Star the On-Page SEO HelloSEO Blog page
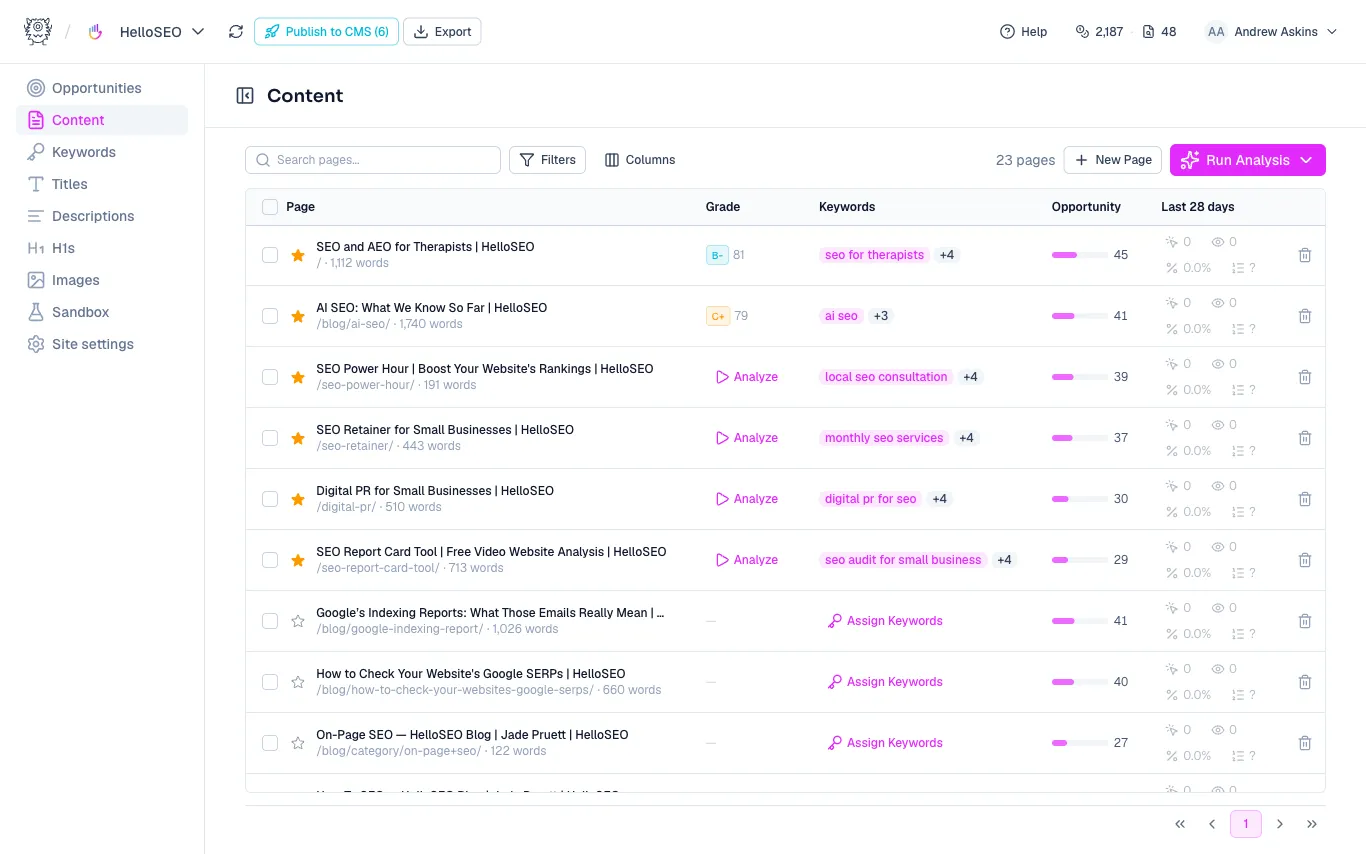 pyautogui.click(x=297, y=743)
